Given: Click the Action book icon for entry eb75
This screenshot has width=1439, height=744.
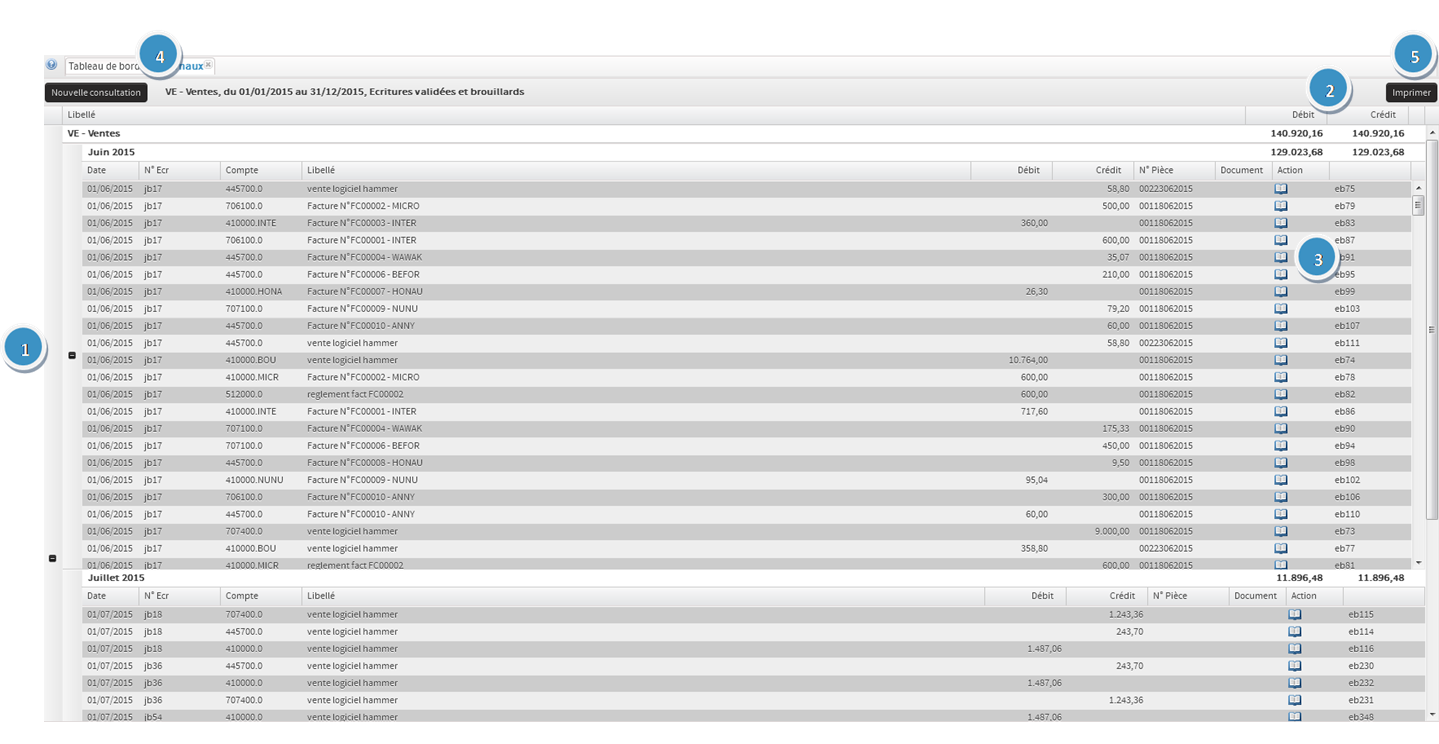Looking at the screenshot, I should pyautogui.click(x=1281, y=188).
